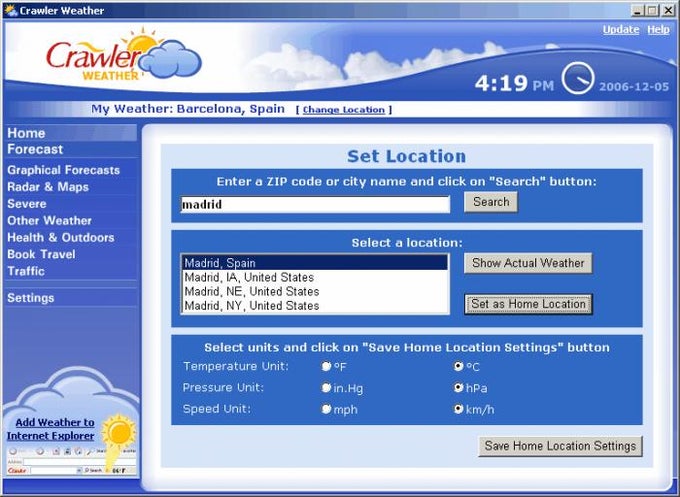Click the 4:19 PM time display
Screen dimensions: 680x497
pyautogui.click(x=514, y=83)
